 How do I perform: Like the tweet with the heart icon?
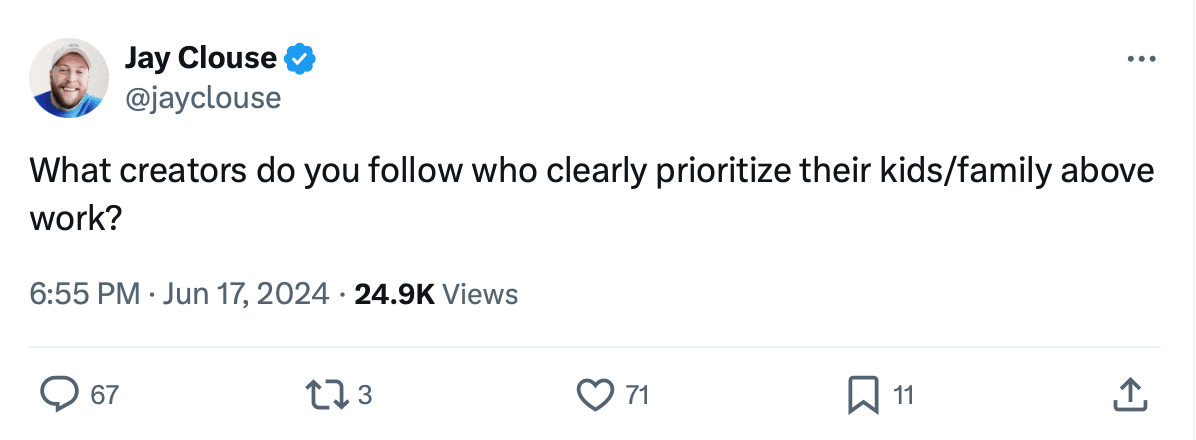click(598, 395)
